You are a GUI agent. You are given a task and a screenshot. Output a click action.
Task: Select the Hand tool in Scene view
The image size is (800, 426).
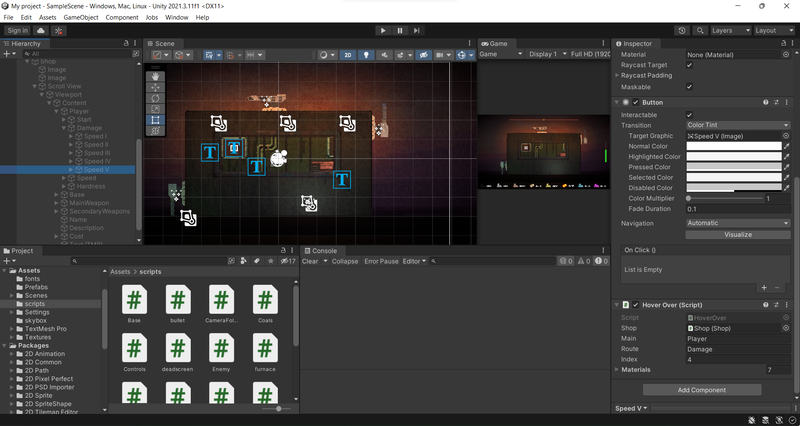tap(155, 76)
